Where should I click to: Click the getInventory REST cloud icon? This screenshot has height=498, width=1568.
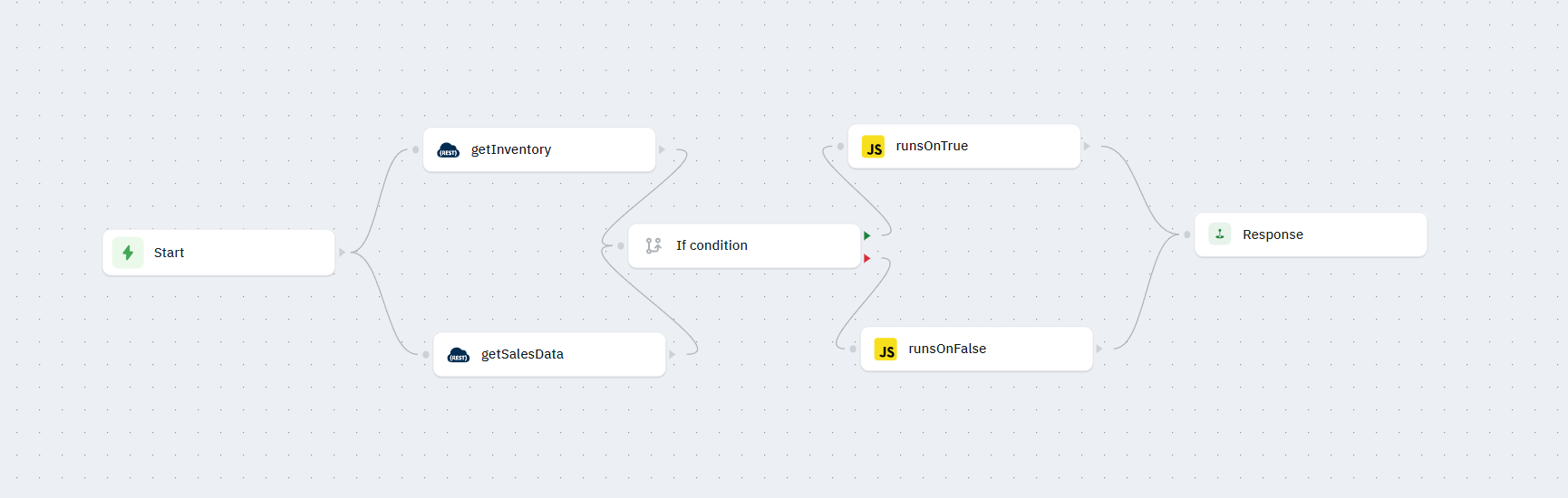(x=448, y=150)
